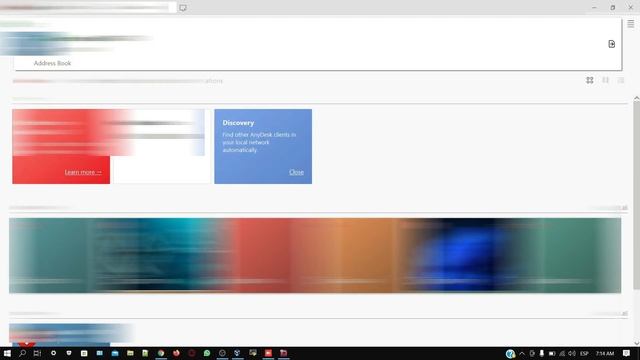This screenshot has height=360, width=640.
Task: Click the scrollbar down arrow
Action: click(x=636, y=343)
